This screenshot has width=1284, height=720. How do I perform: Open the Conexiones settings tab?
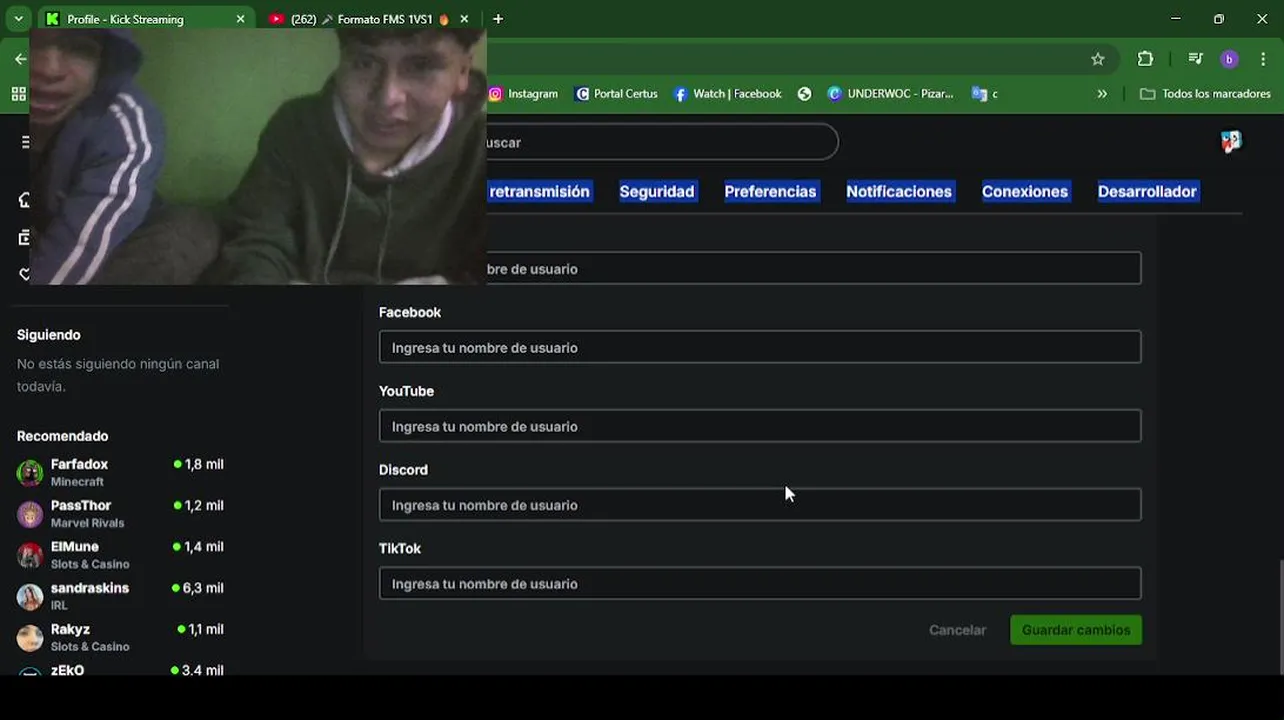pos(1025,191)
